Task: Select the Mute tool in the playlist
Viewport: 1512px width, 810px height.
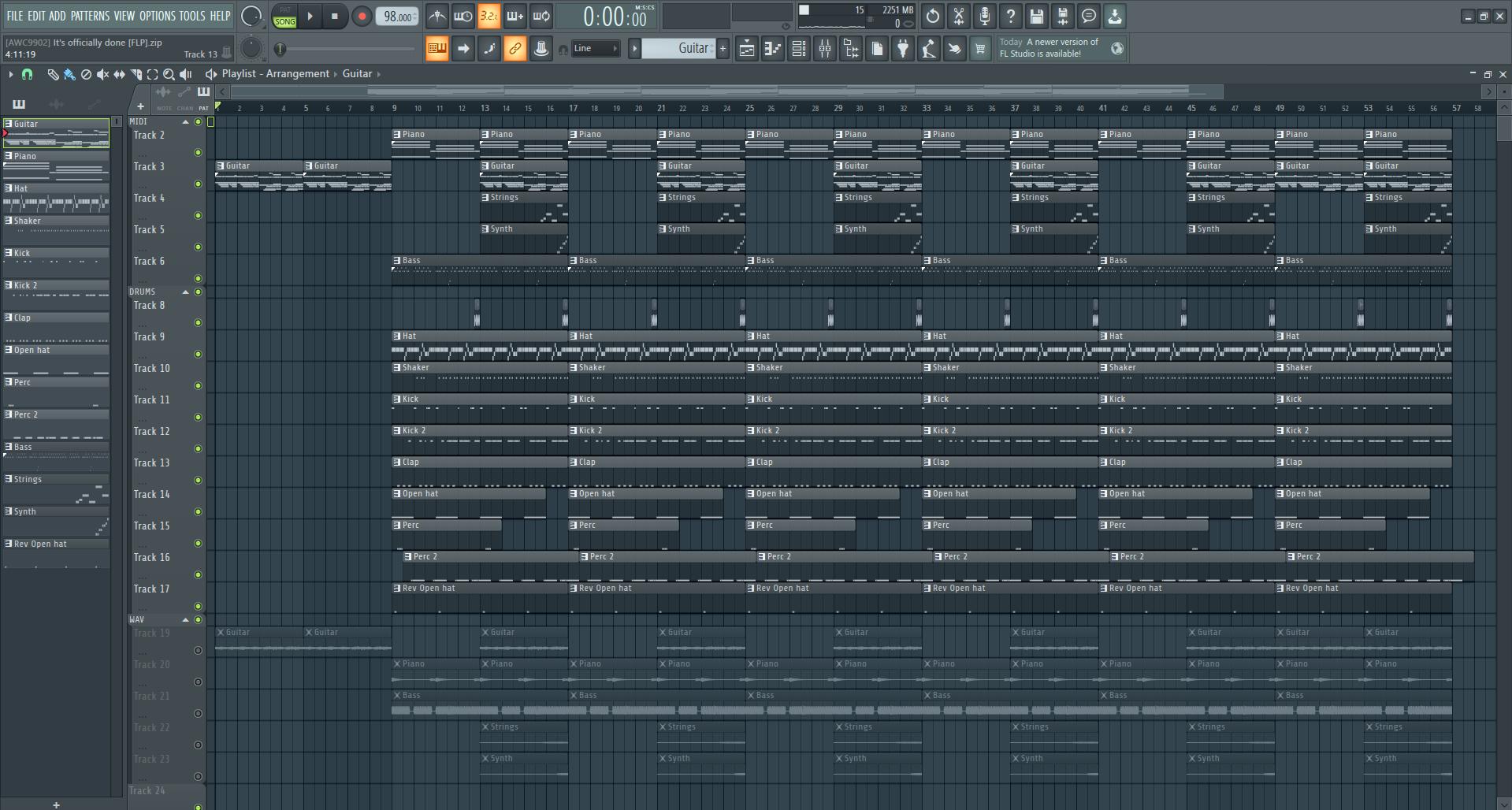Action: (x=102, y=74)
